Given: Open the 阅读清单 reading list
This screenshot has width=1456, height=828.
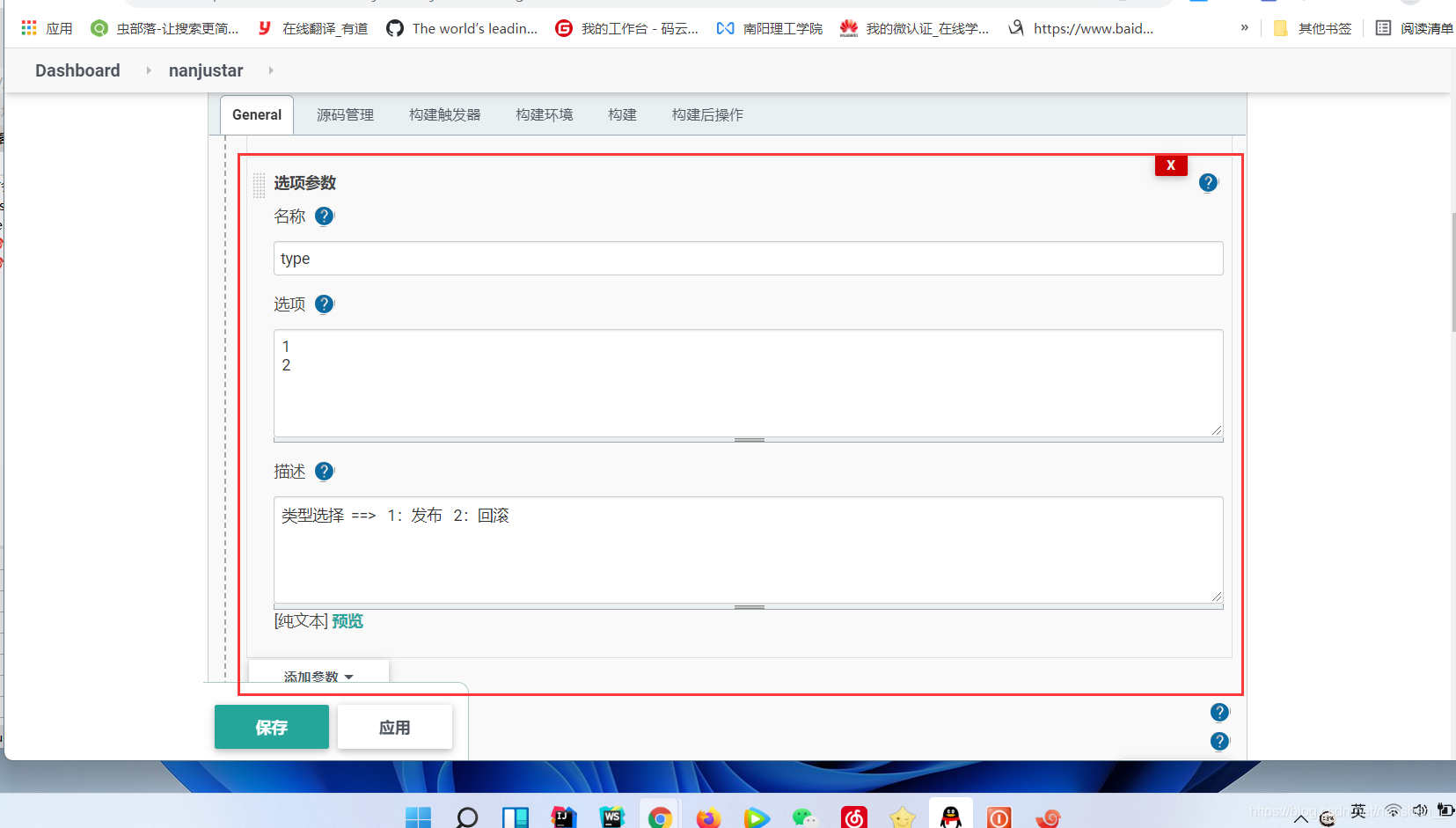Looking at the screenshot, I should click(x=1414, y=28).
